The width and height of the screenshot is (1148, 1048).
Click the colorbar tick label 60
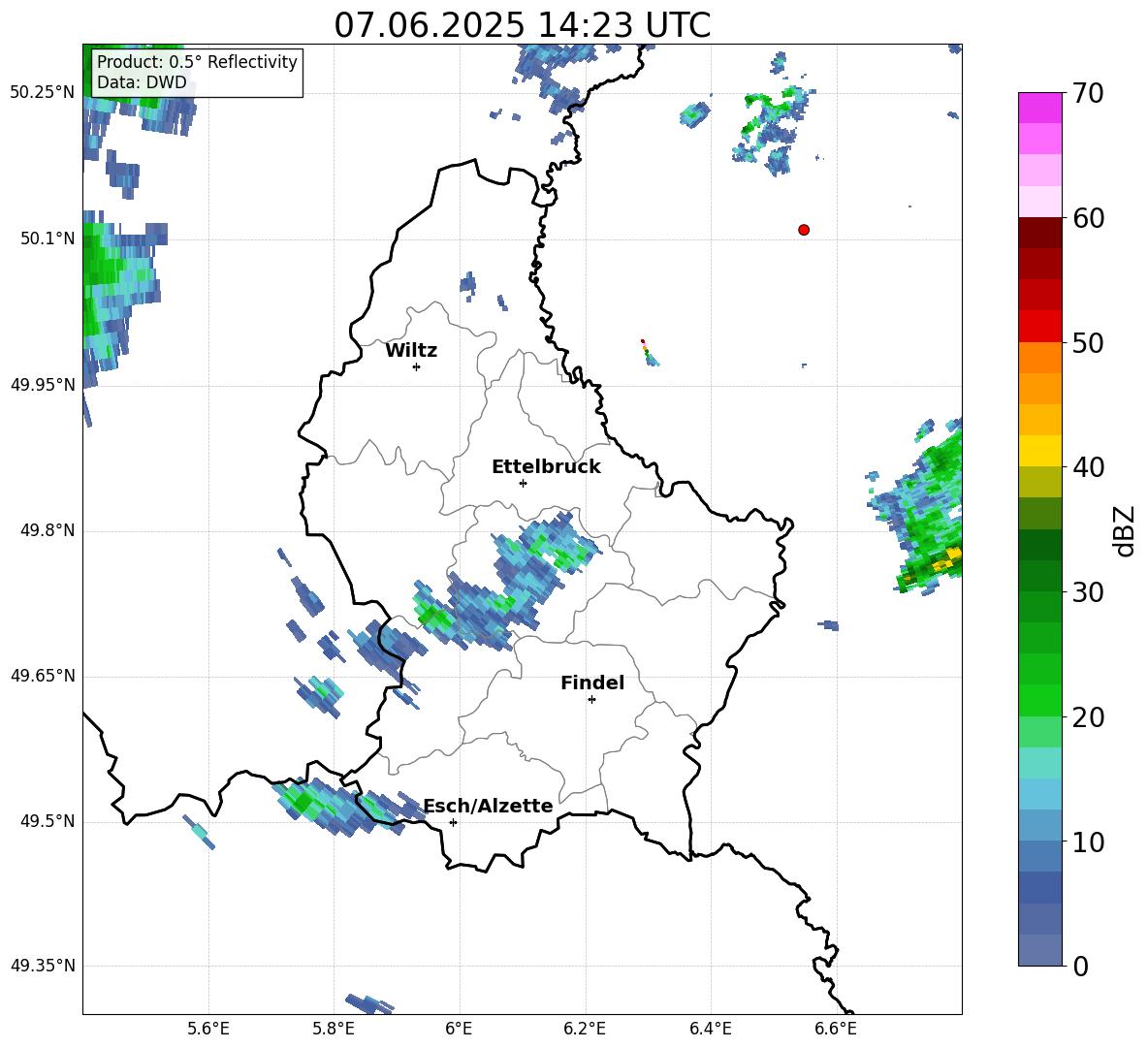1088,218
